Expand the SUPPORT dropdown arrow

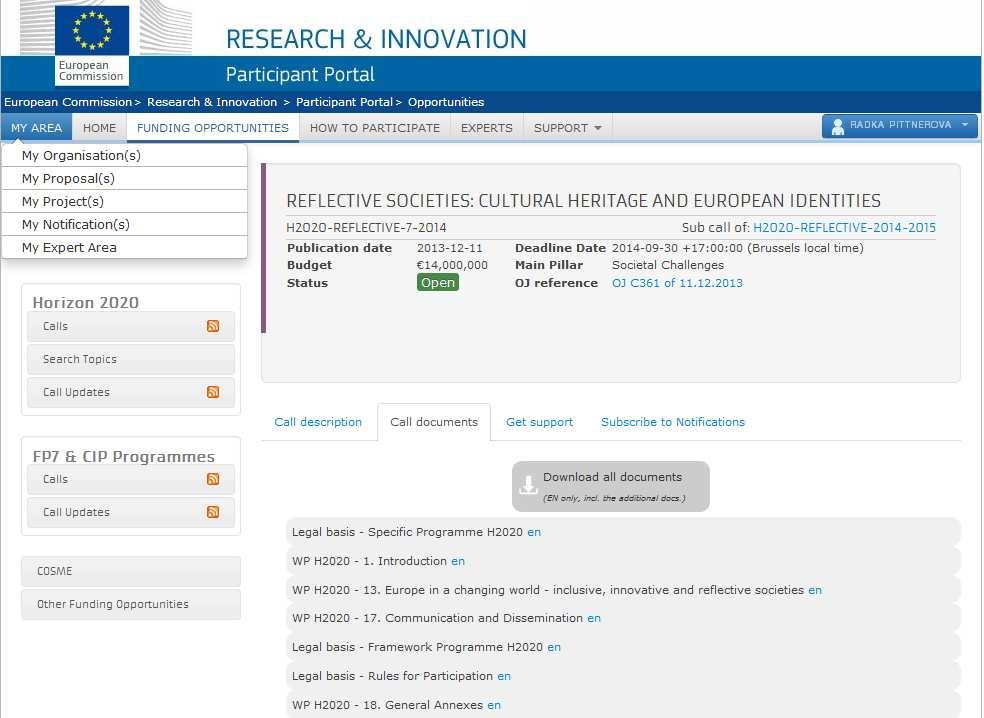pyautogui.click(x=597, y=128)
